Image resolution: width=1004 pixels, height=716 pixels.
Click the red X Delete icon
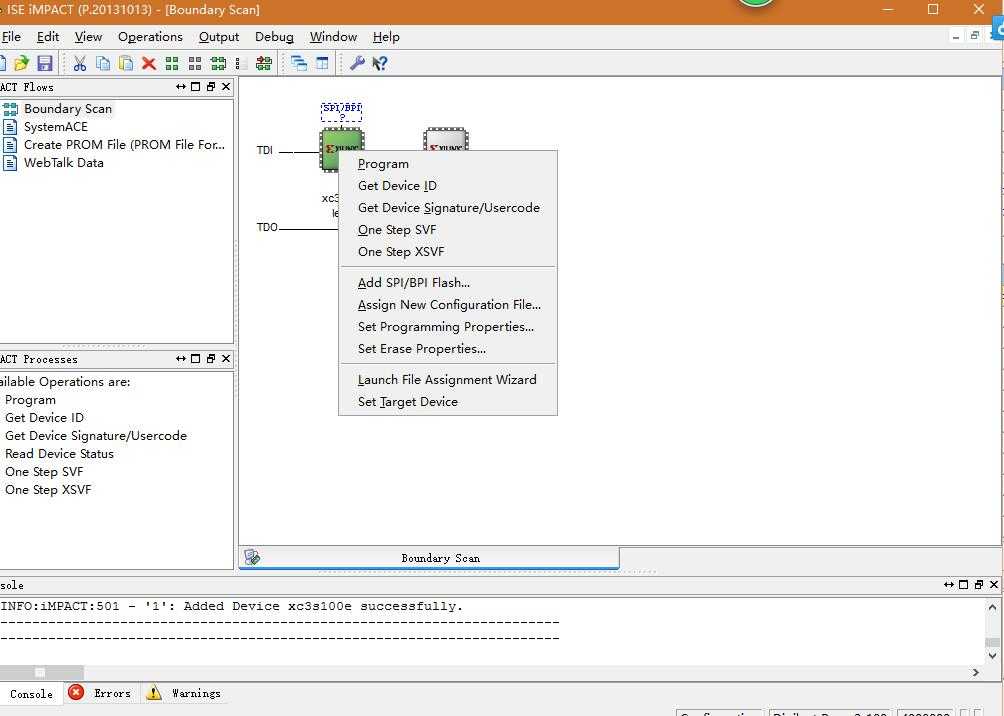(x=149, y=63)
